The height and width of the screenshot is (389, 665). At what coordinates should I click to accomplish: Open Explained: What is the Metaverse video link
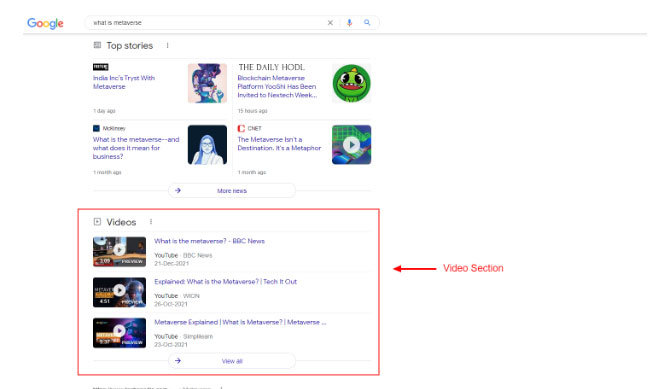click(x=226, y=282)
